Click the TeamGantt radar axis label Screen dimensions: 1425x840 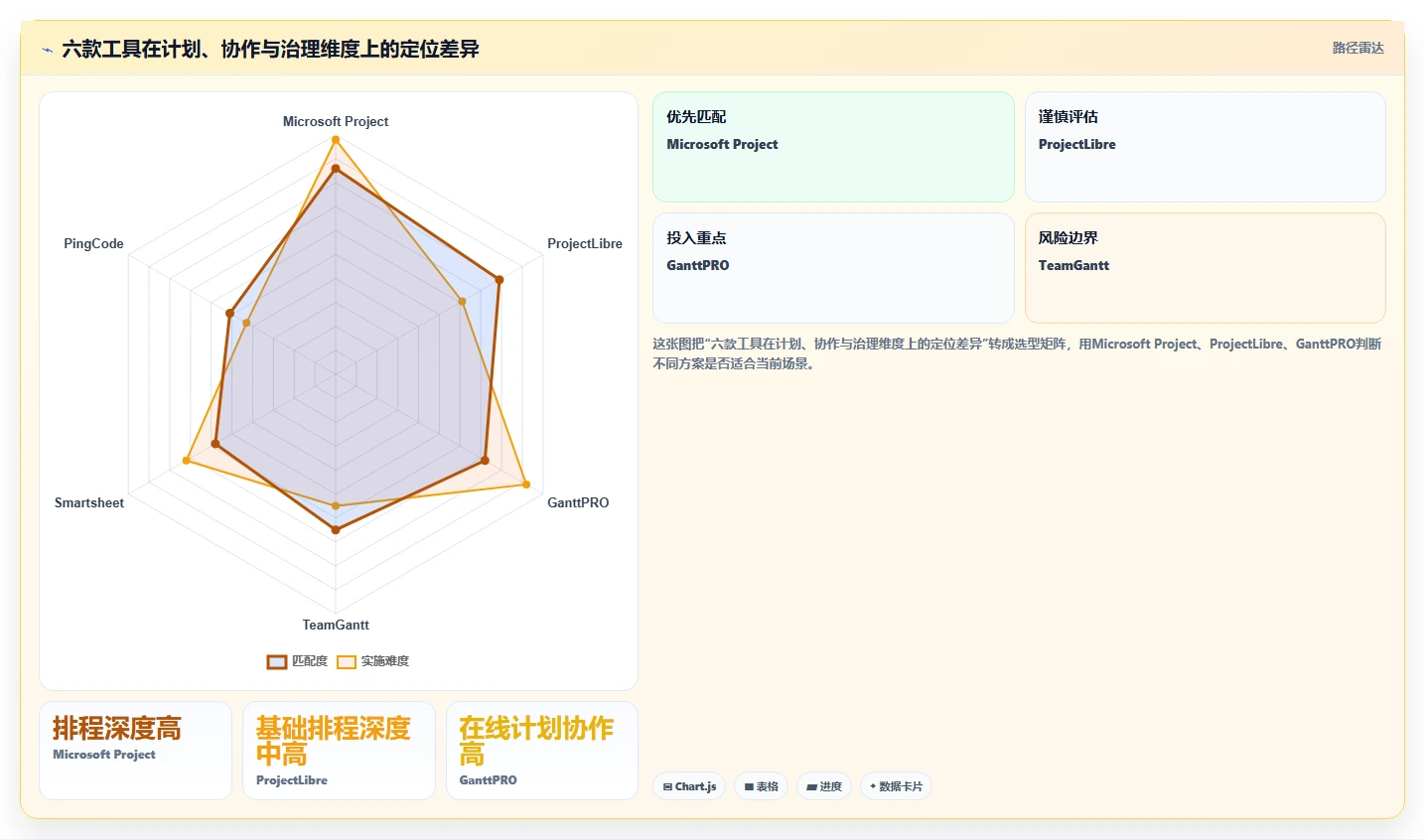coord(336,625)
